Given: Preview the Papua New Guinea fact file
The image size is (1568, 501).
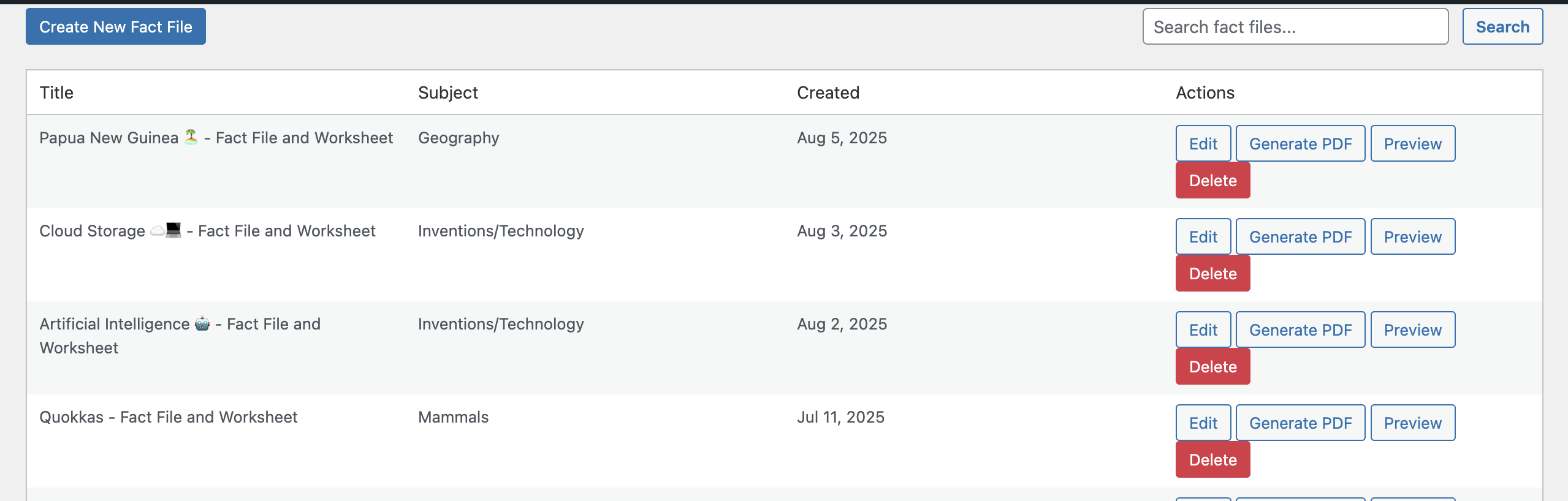Looking at the screenshot, I should (x=1412, y=143).
